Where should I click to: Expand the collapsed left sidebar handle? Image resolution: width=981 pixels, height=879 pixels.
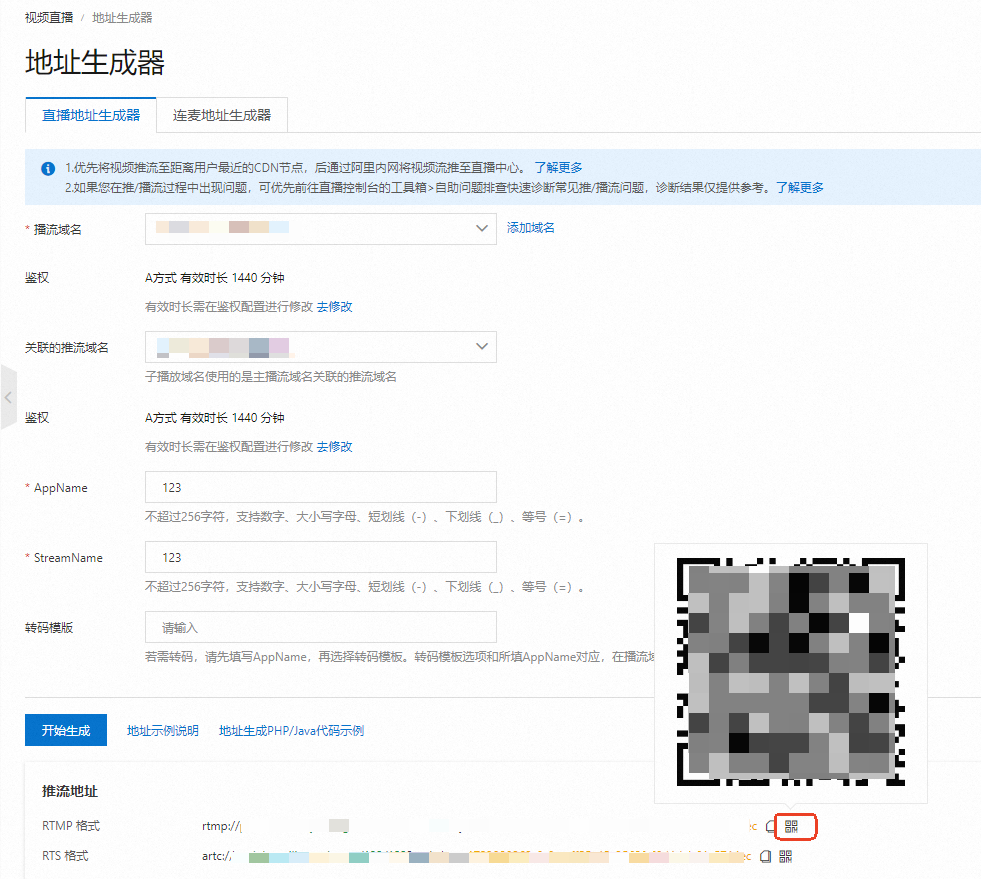(8, 397)
